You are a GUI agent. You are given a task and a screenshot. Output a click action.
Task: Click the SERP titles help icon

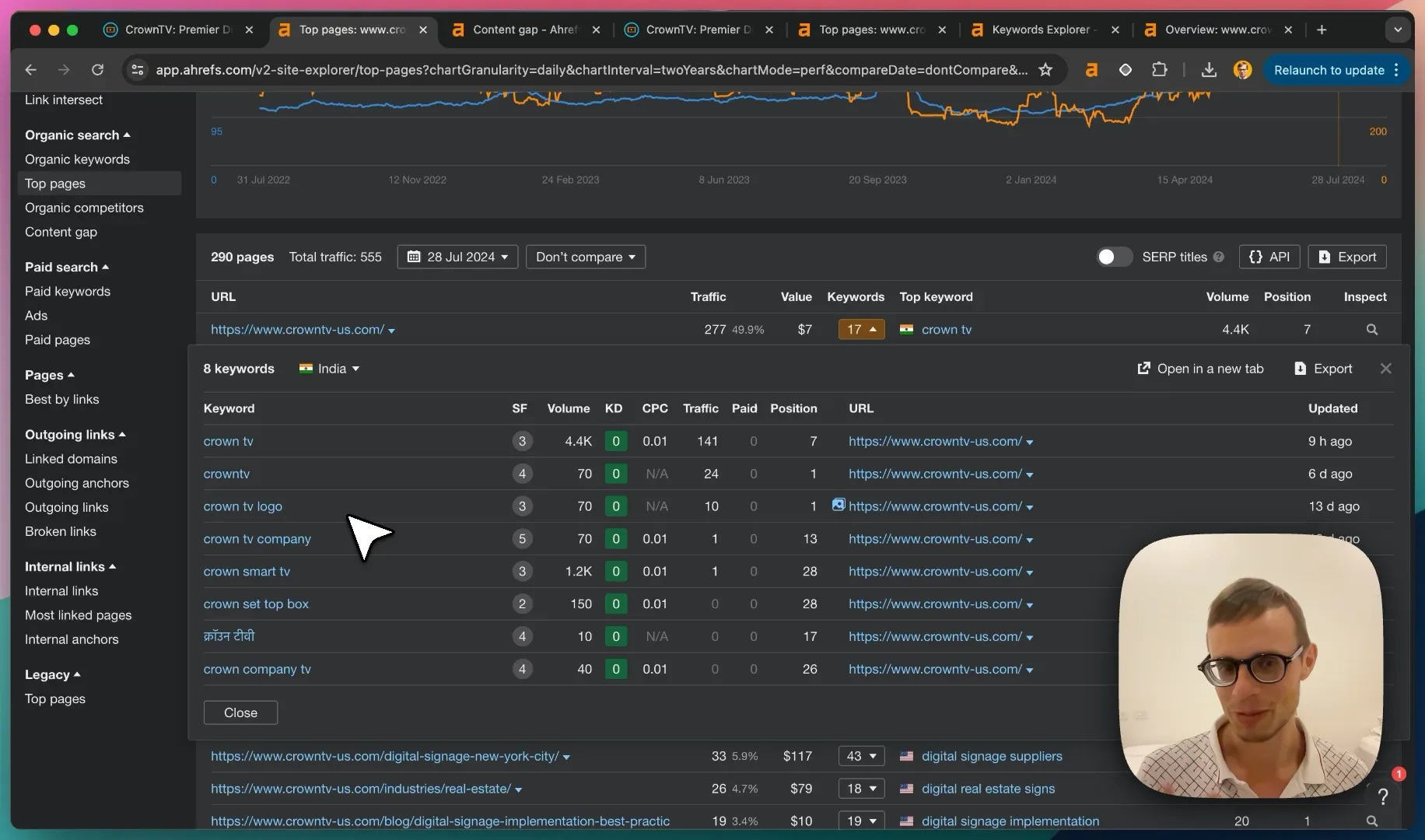click(1219, 257)
